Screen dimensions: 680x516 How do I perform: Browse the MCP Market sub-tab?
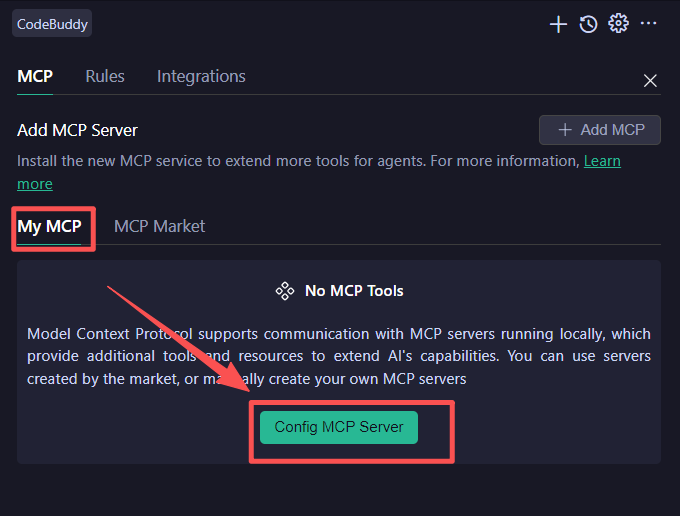pos(159,226)
